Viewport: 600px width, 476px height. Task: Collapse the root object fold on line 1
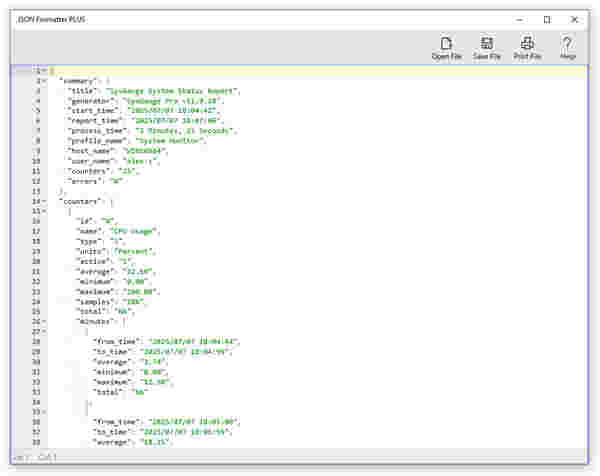(x=44, y=71)
